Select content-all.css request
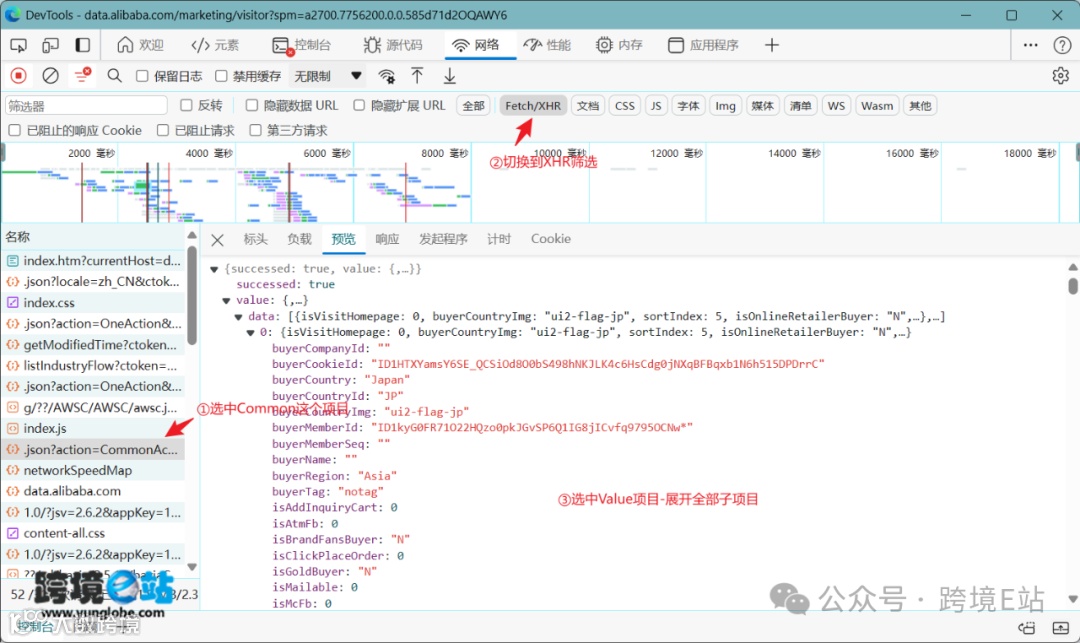The height and width of the screenshot is (643, 1080). pos(94,533)
